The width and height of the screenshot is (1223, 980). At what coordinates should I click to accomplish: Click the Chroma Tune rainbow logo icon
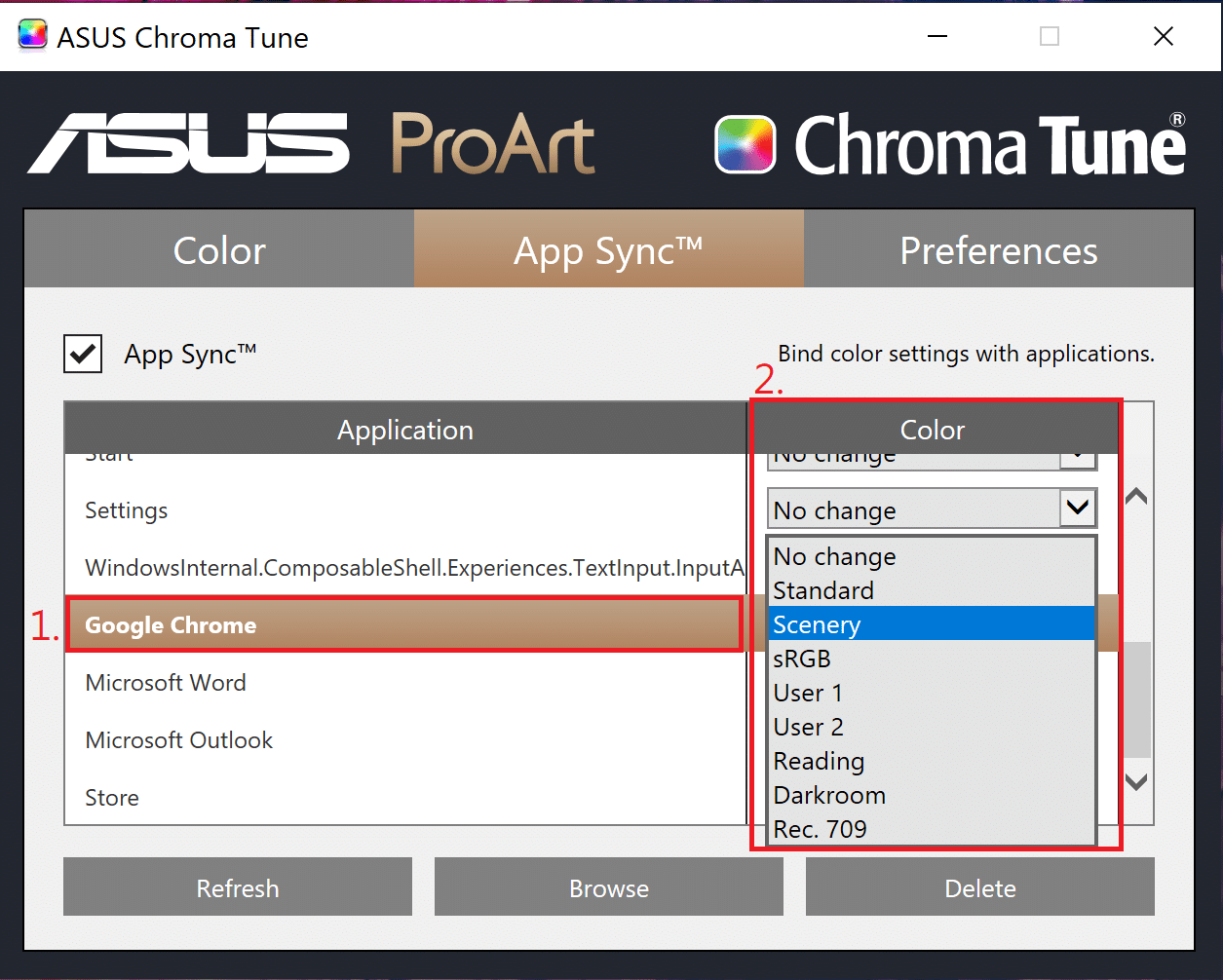click(x=745, y=145)
